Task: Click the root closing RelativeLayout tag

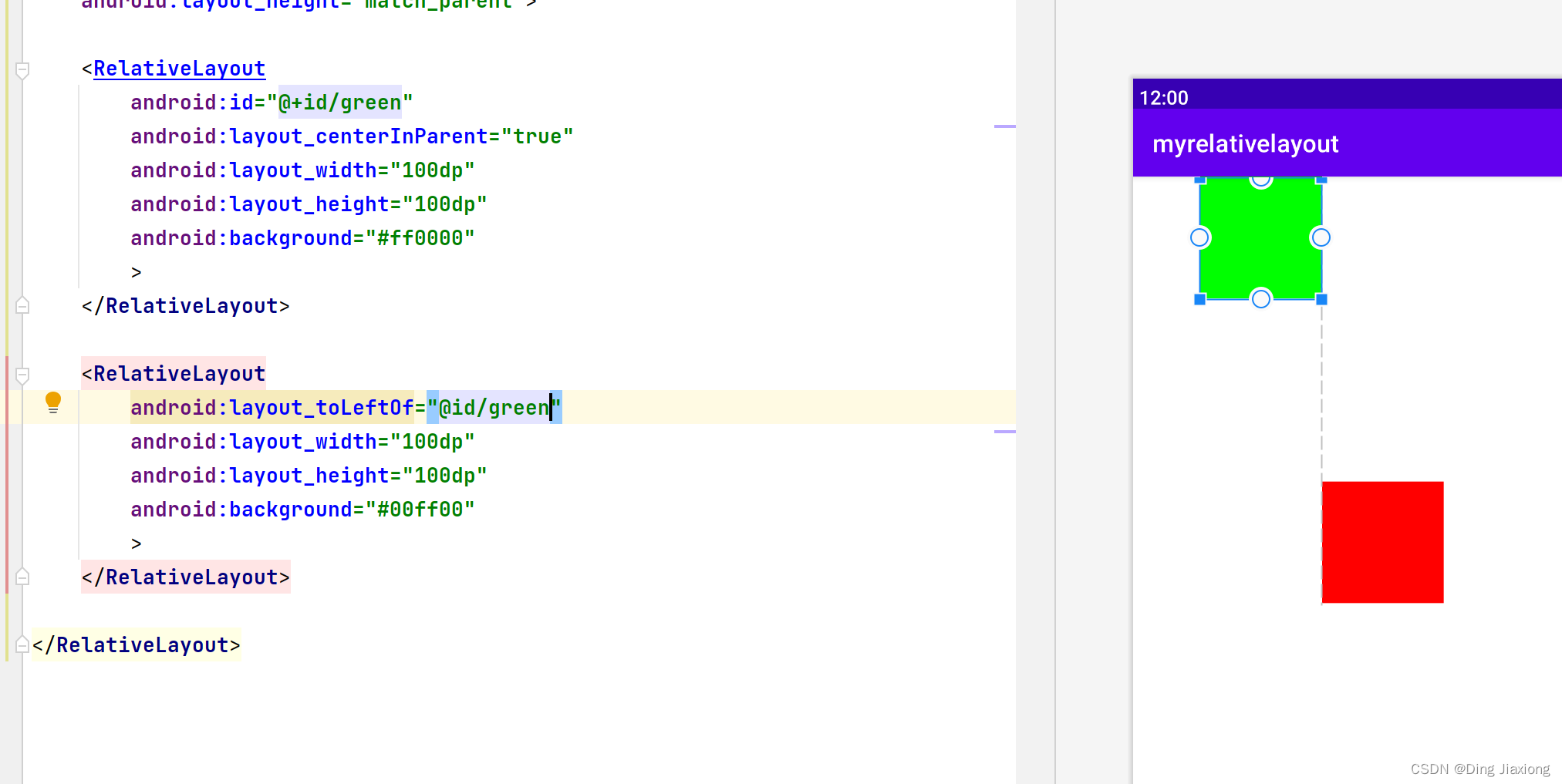Action: [137, 645]
